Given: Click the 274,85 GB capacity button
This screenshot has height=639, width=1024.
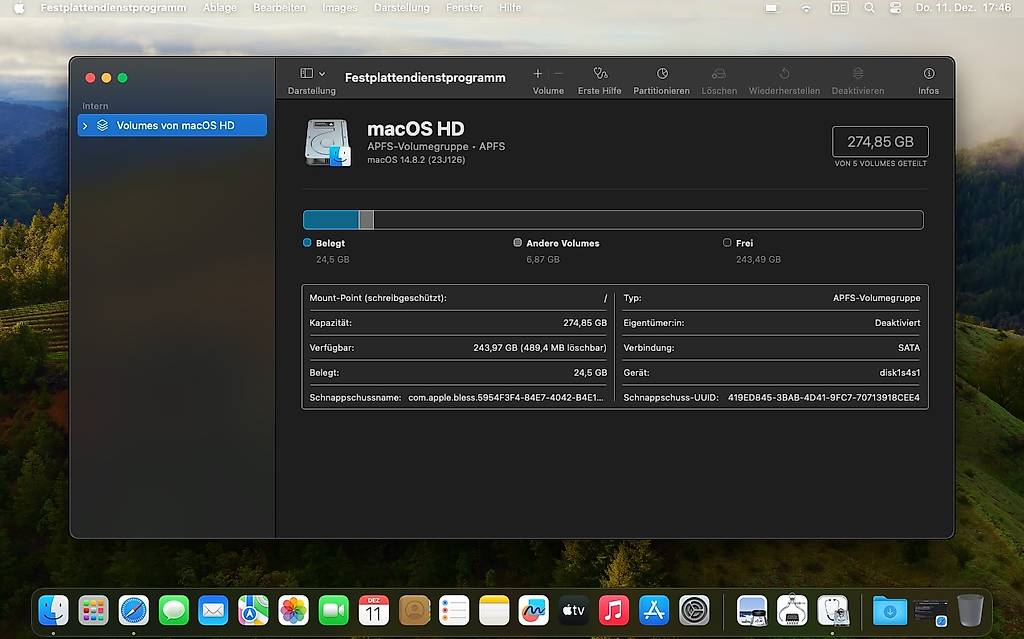Looking at the screenshot, I should (879, 141).
